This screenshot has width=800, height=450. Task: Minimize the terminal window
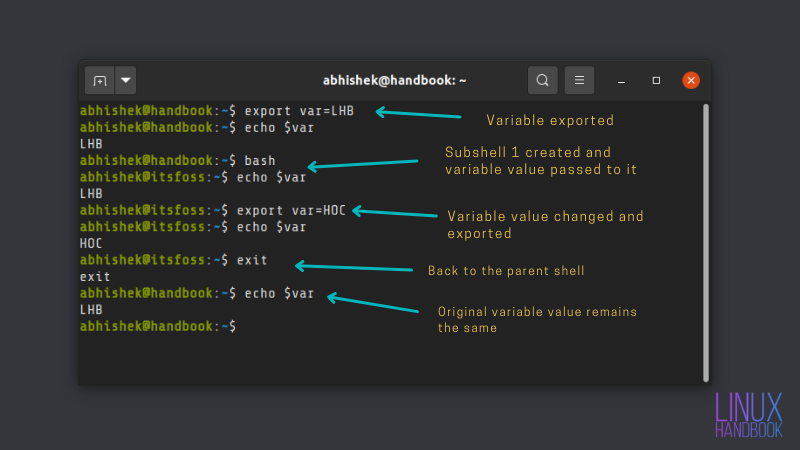(621, 81)
